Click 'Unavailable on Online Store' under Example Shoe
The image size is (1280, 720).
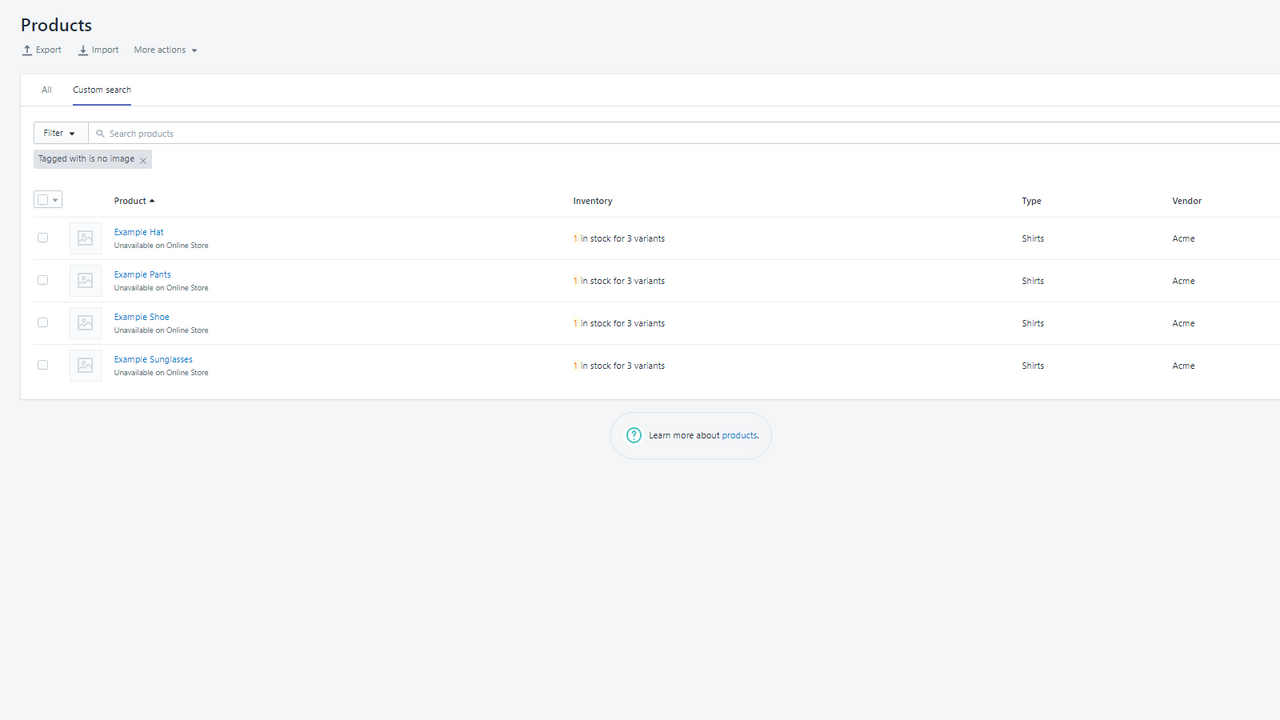tap(161, 330)
